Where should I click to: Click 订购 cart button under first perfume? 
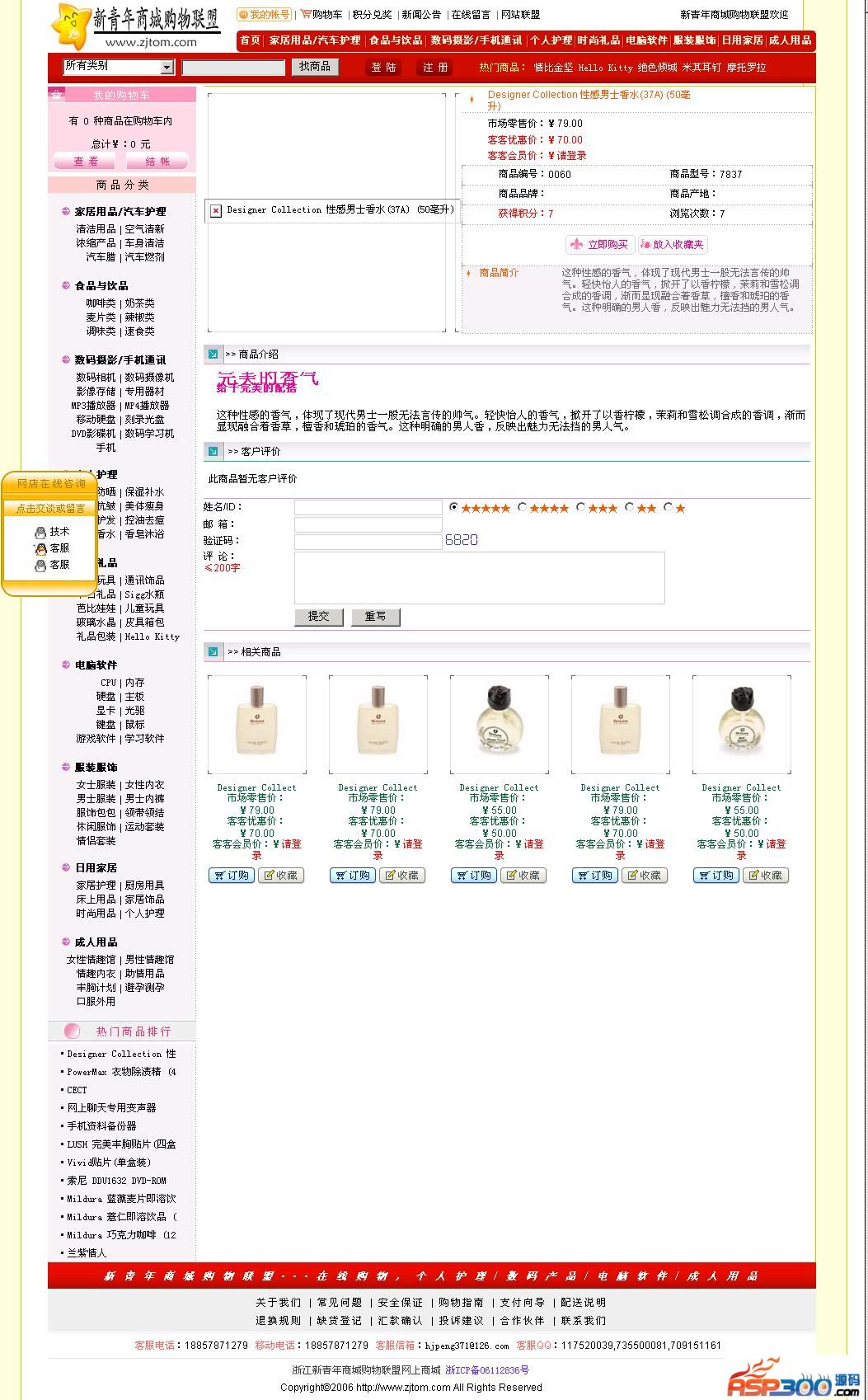click(x=232, y=876)
